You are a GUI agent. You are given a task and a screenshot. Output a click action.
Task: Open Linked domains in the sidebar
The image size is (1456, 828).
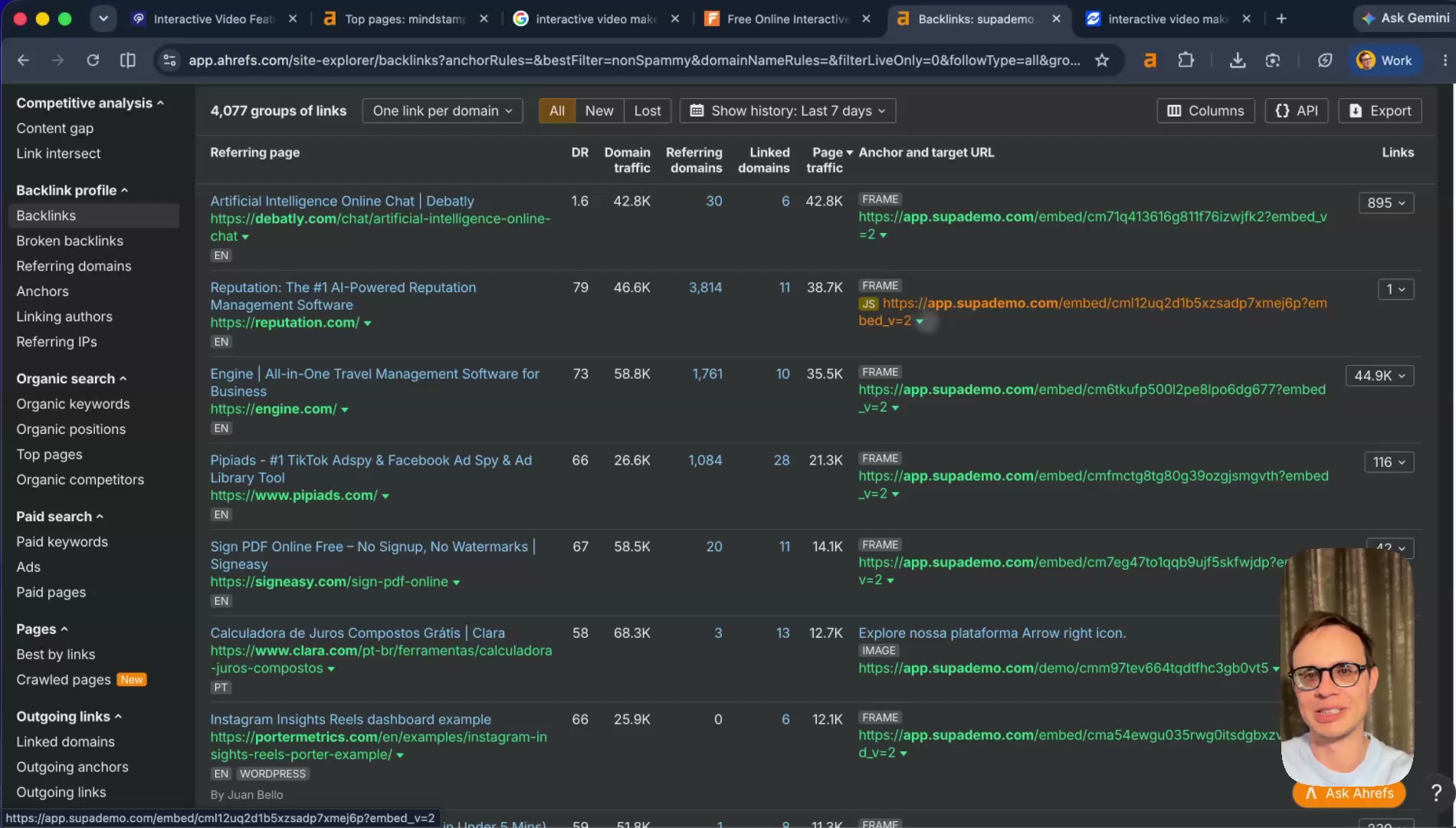point(65,742)
